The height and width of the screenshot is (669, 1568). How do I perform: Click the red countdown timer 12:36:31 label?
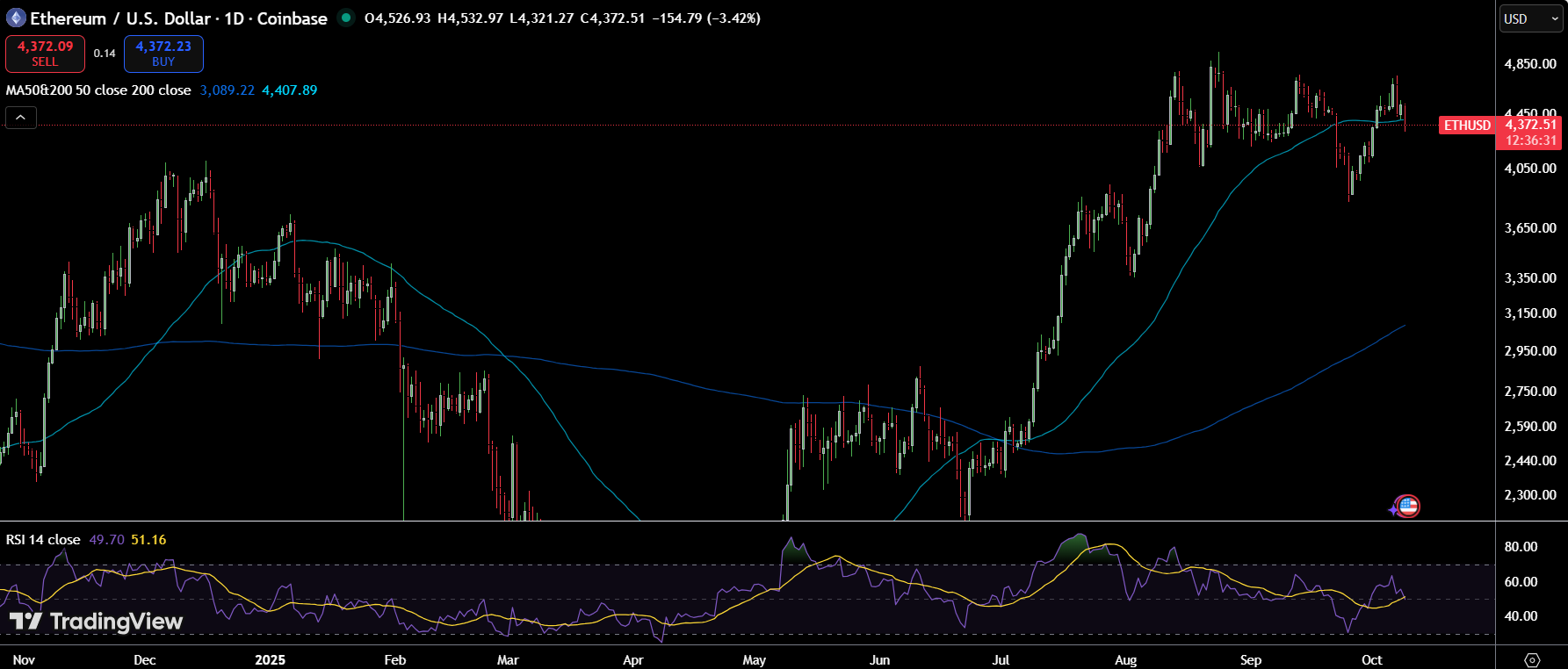[1530, 140]
